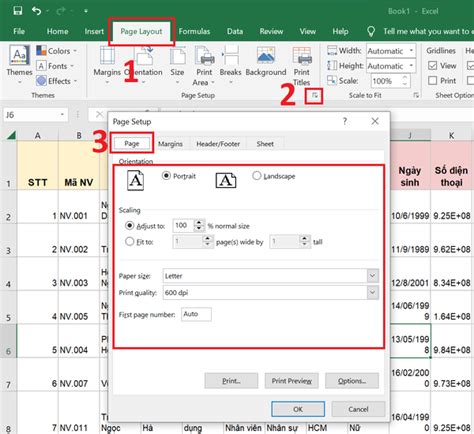The image size is (474, 434).
Task: Select the Page tab in Page Setup
Action: (132, 144)
